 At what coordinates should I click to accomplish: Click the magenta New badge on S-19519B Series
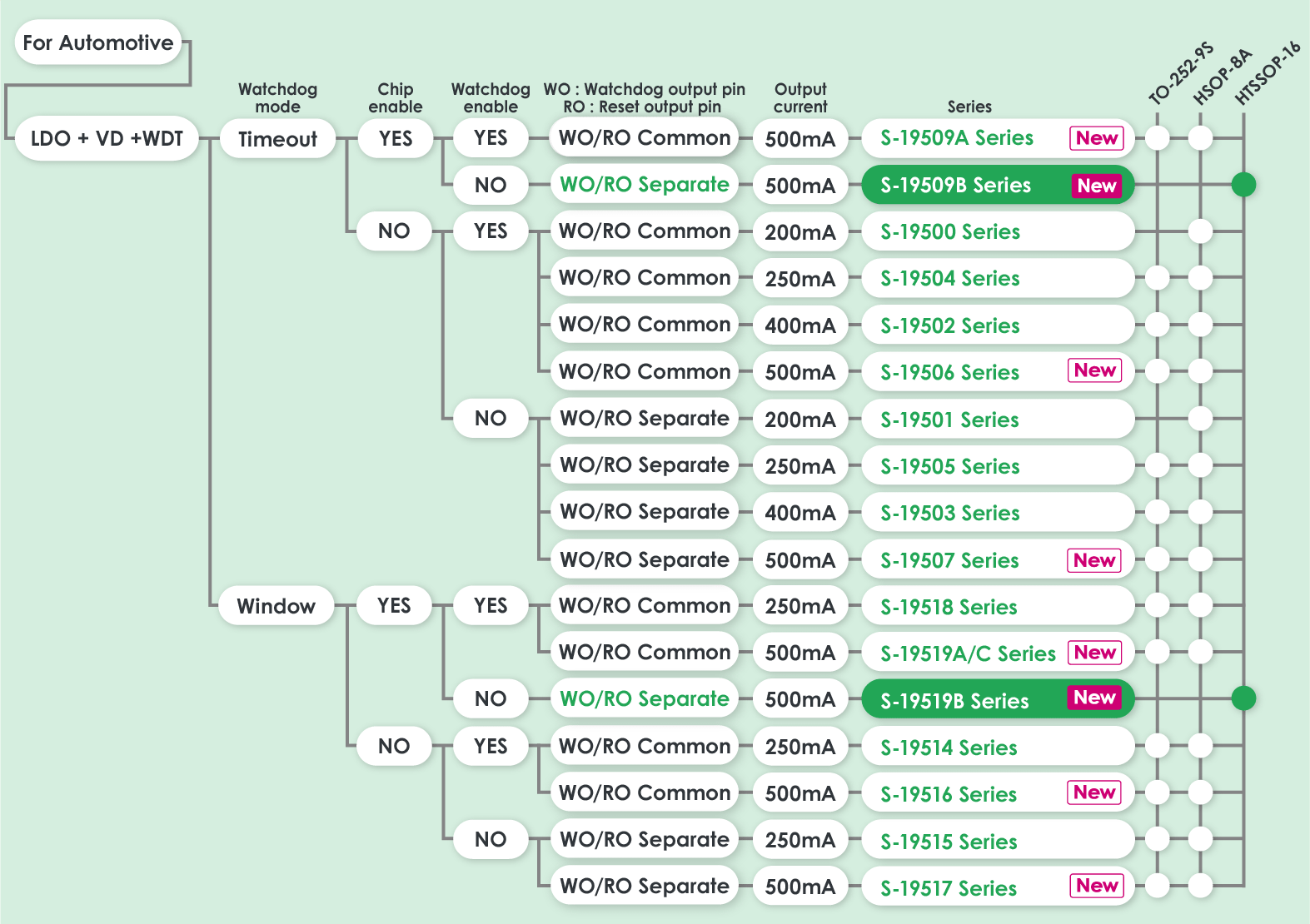tap(1094, 698)
